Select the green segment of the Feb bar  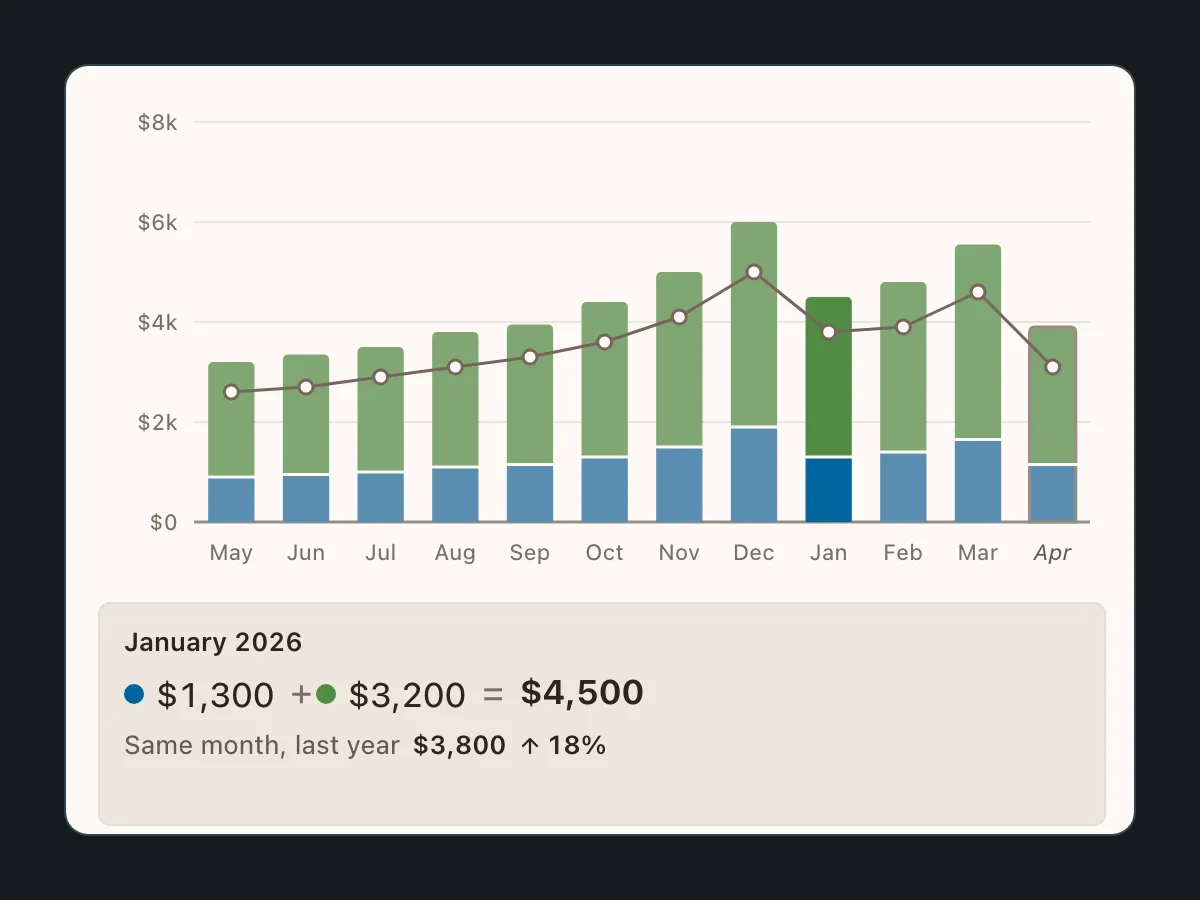point(903,367)
